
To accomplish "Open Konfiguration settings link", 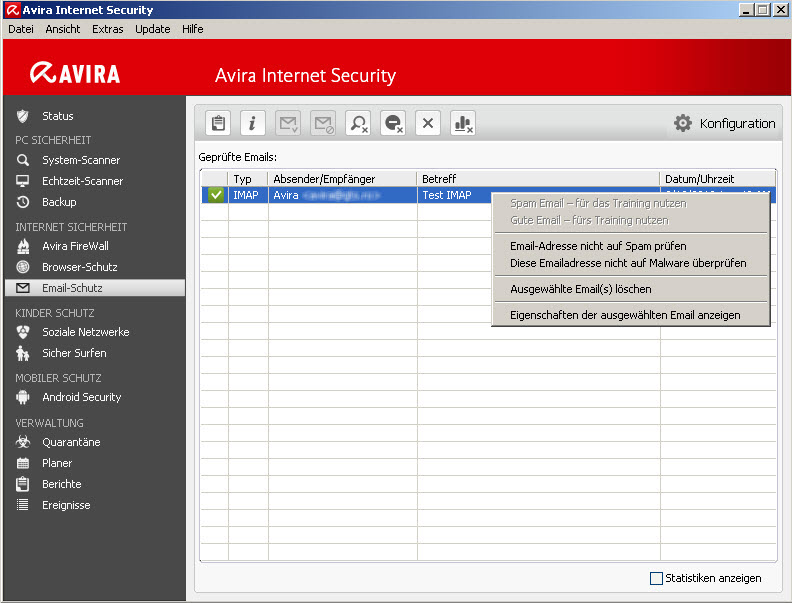I will coord(737,123).
